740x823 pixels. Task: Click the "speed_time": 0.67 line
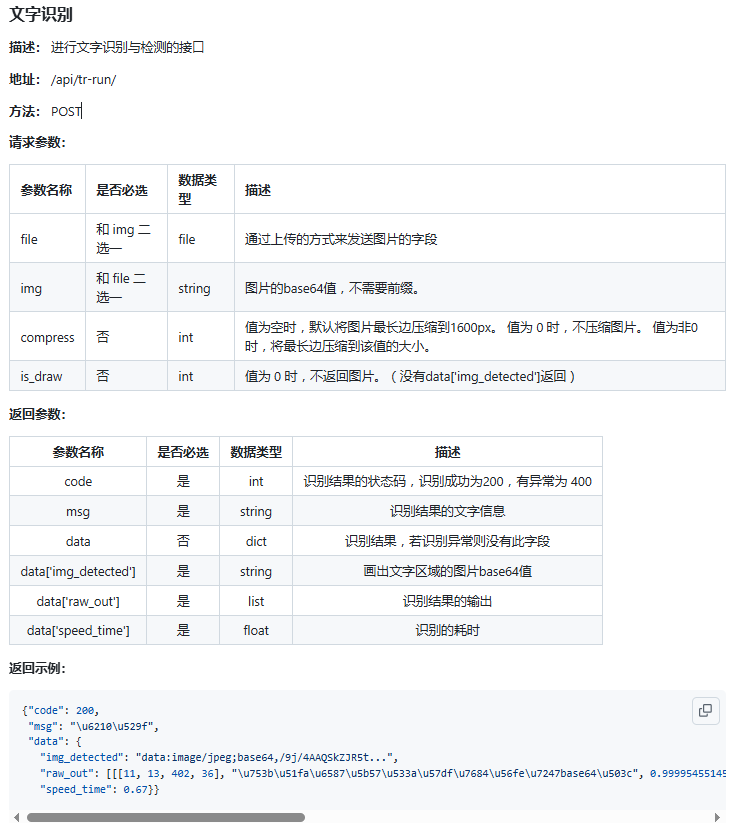click(x=100, y=789)
